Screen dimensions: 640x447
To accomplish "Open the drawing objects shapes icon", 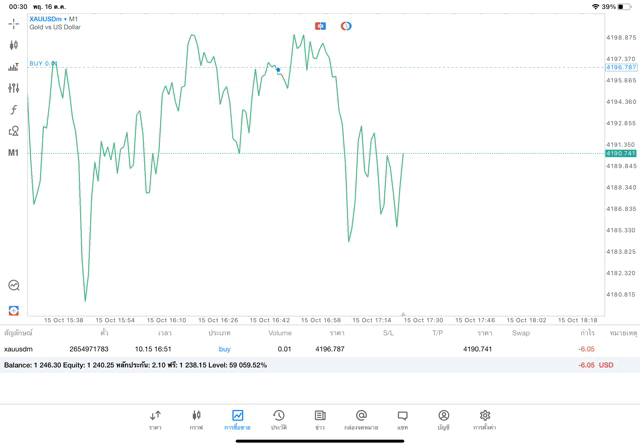I will coord(14,131).
